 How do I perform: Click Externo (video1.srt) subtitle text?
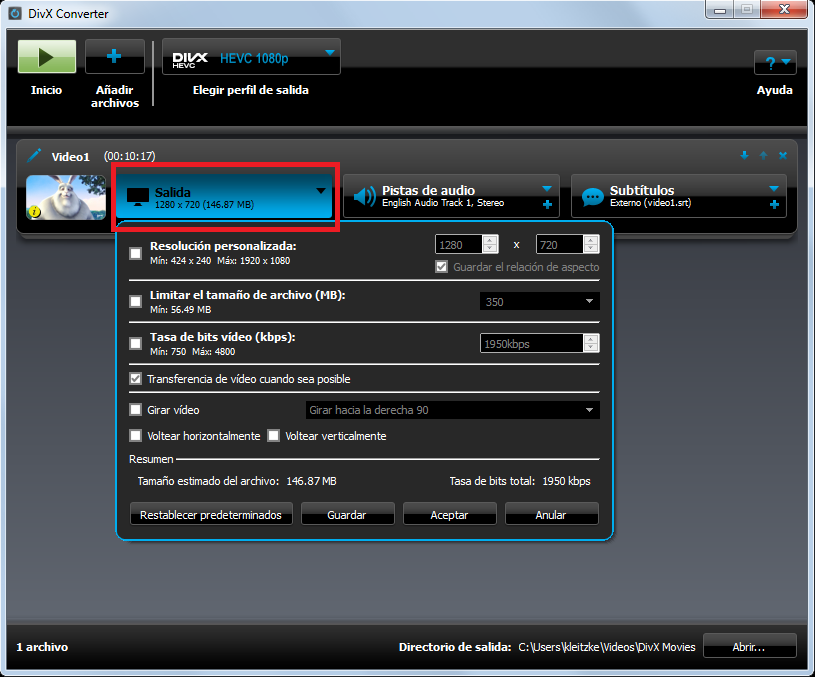point(650,203)
